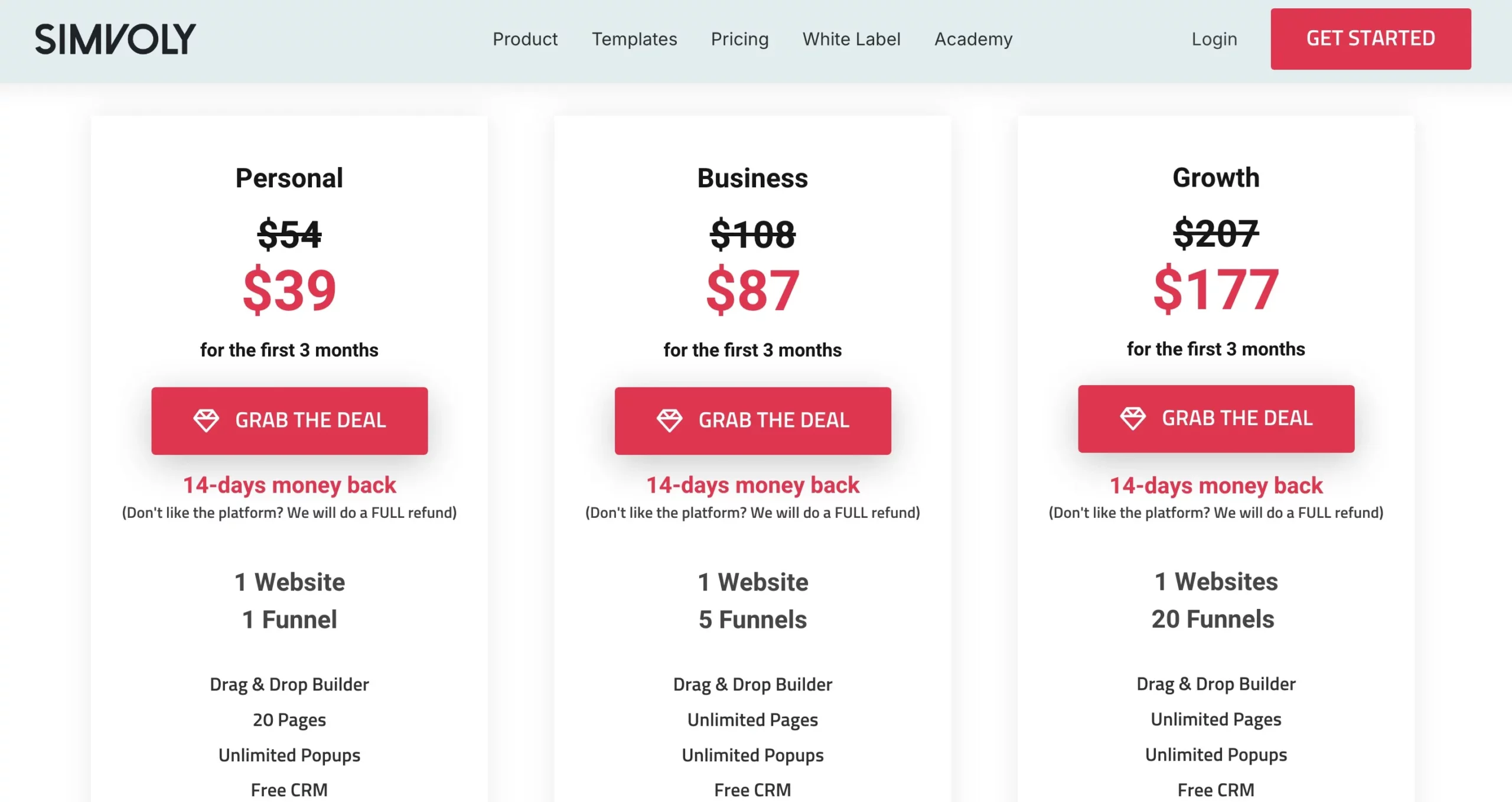
Task: Grab the deal for Growth plan
Action: (1216, 419)
